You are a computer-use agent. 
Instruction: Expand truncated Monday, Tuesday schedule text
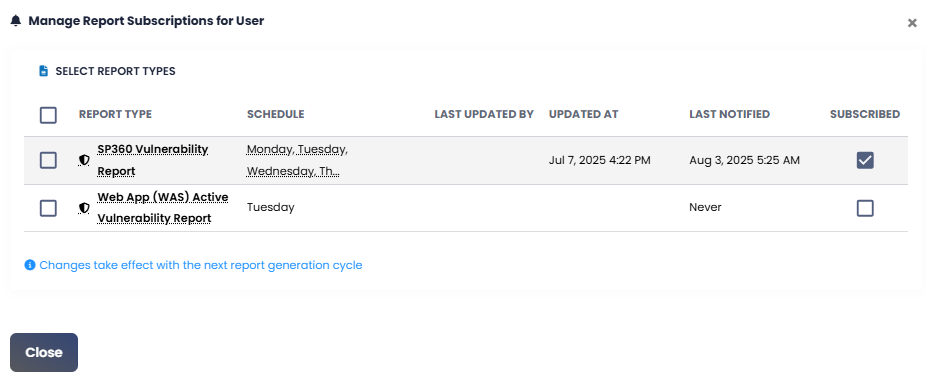click(297, 160)
